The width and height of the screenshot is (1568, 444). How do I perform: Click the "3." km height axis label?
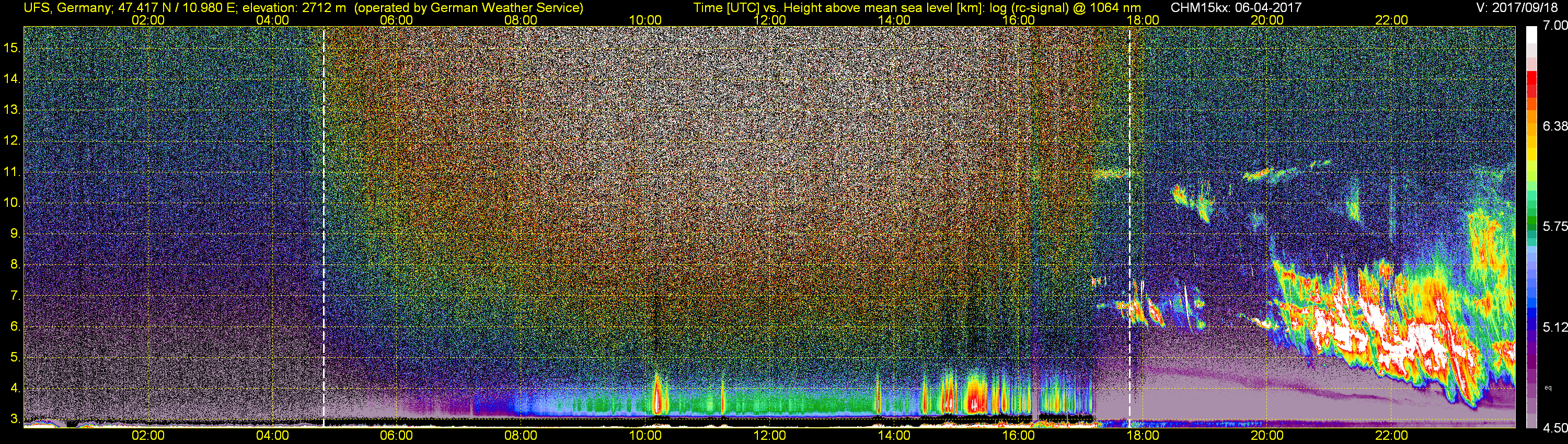tap(15, 419)
